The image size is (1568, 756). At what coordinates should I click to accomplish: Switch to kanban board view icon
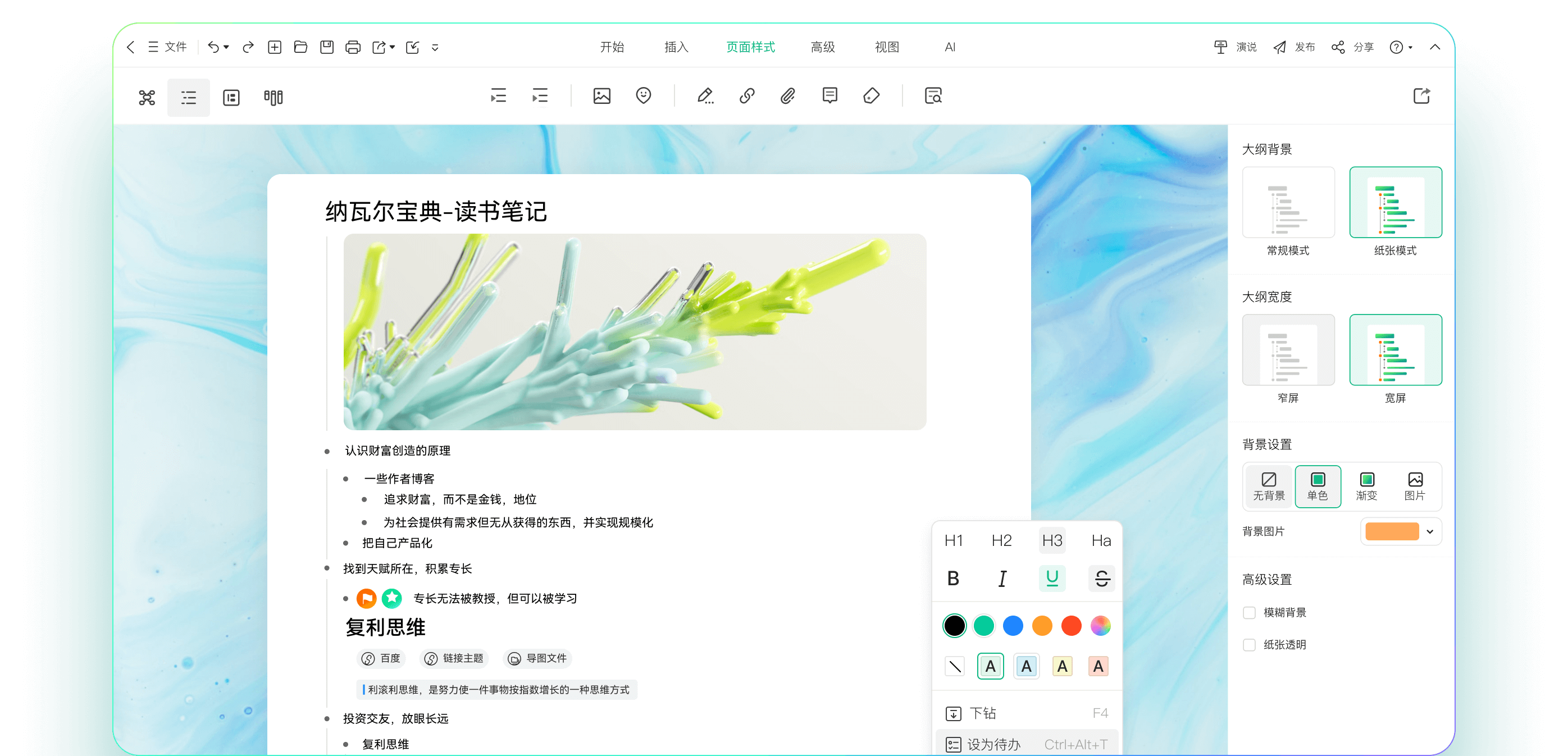click(x=274, y=97)
